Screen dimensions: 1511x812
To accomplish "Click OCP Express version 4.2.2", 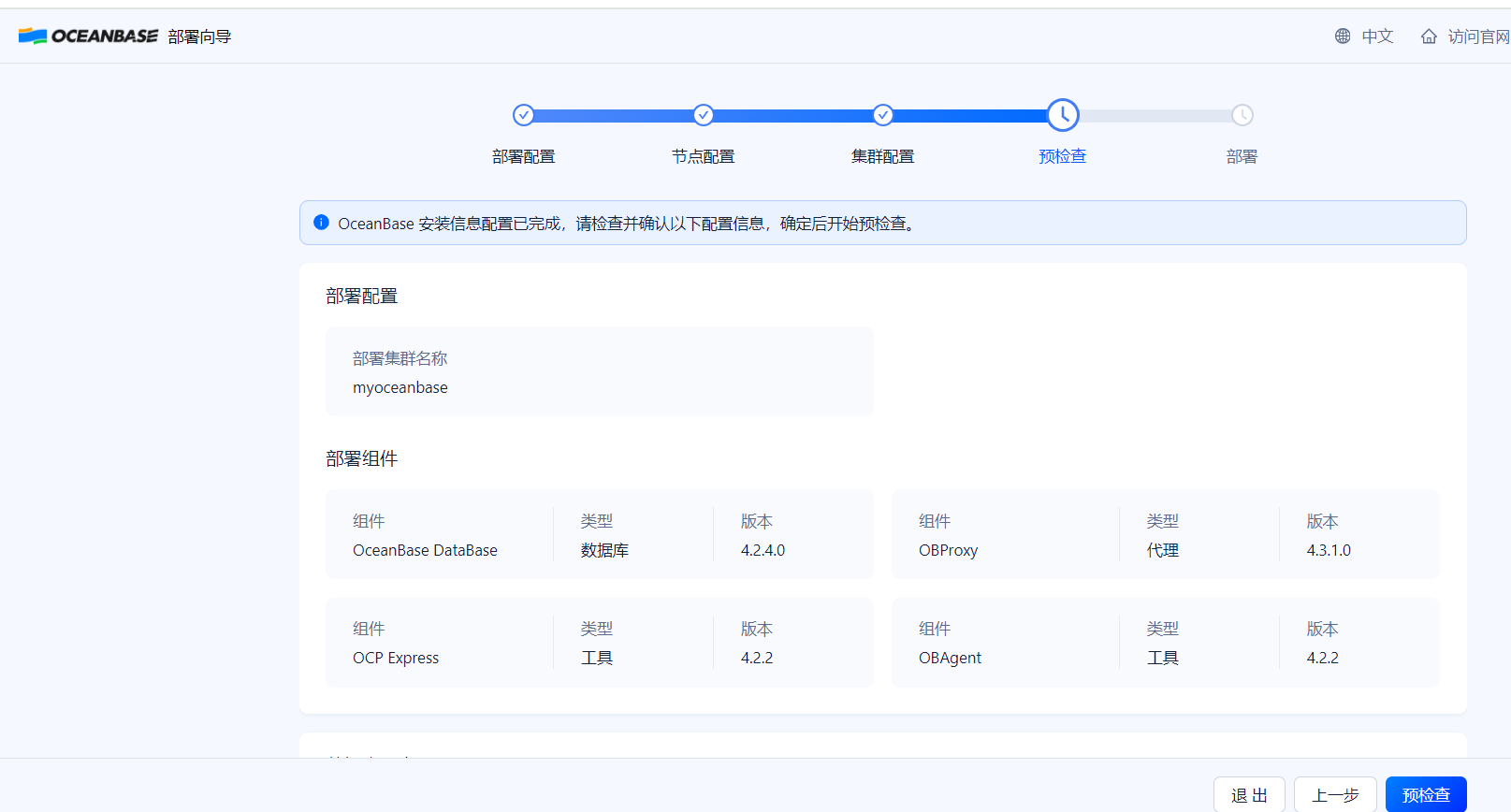I will coord(757,658).
